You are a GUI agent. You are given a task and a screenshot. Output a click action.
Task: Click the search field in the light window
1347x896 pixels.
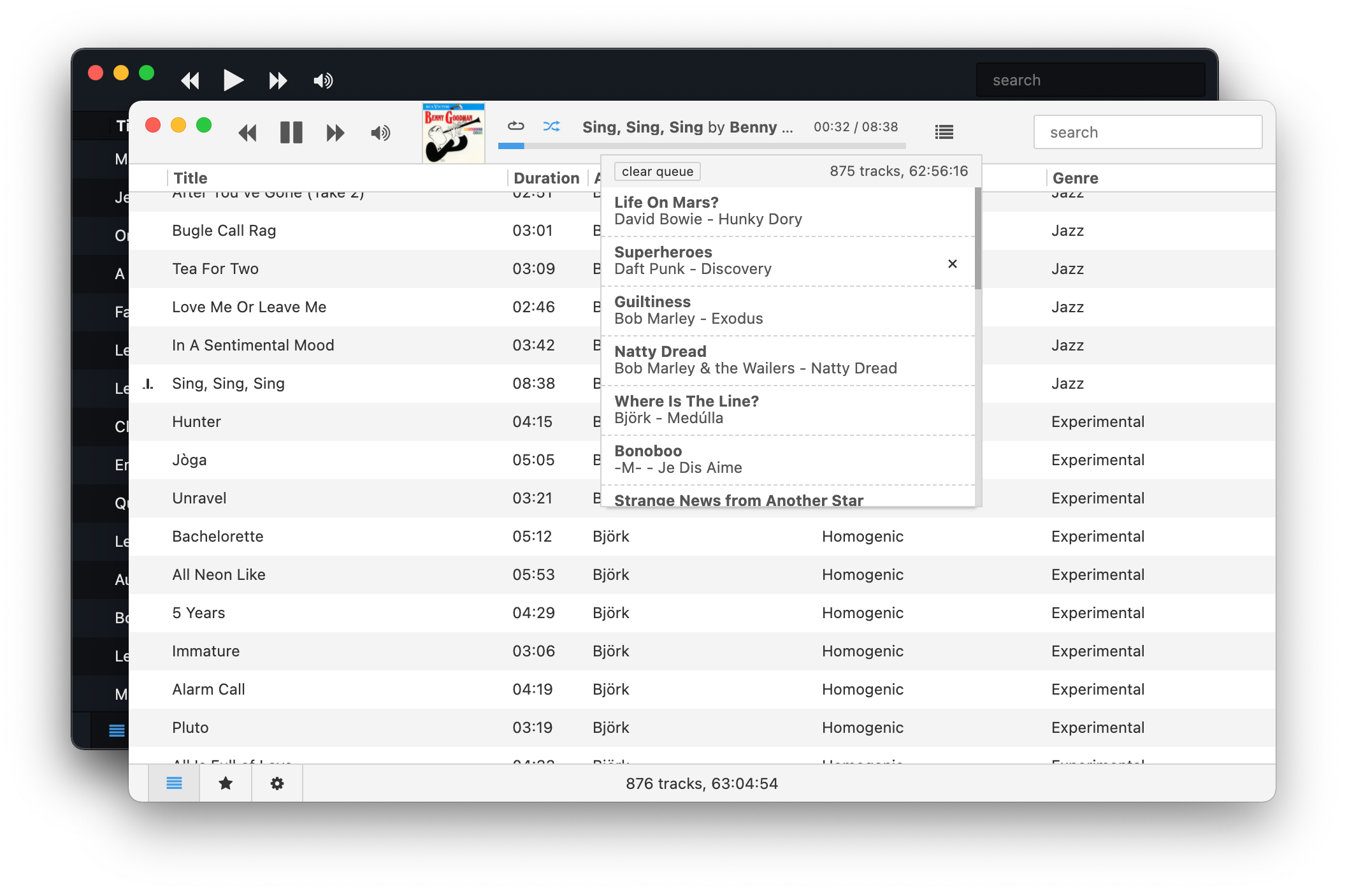click(1147, 133)
